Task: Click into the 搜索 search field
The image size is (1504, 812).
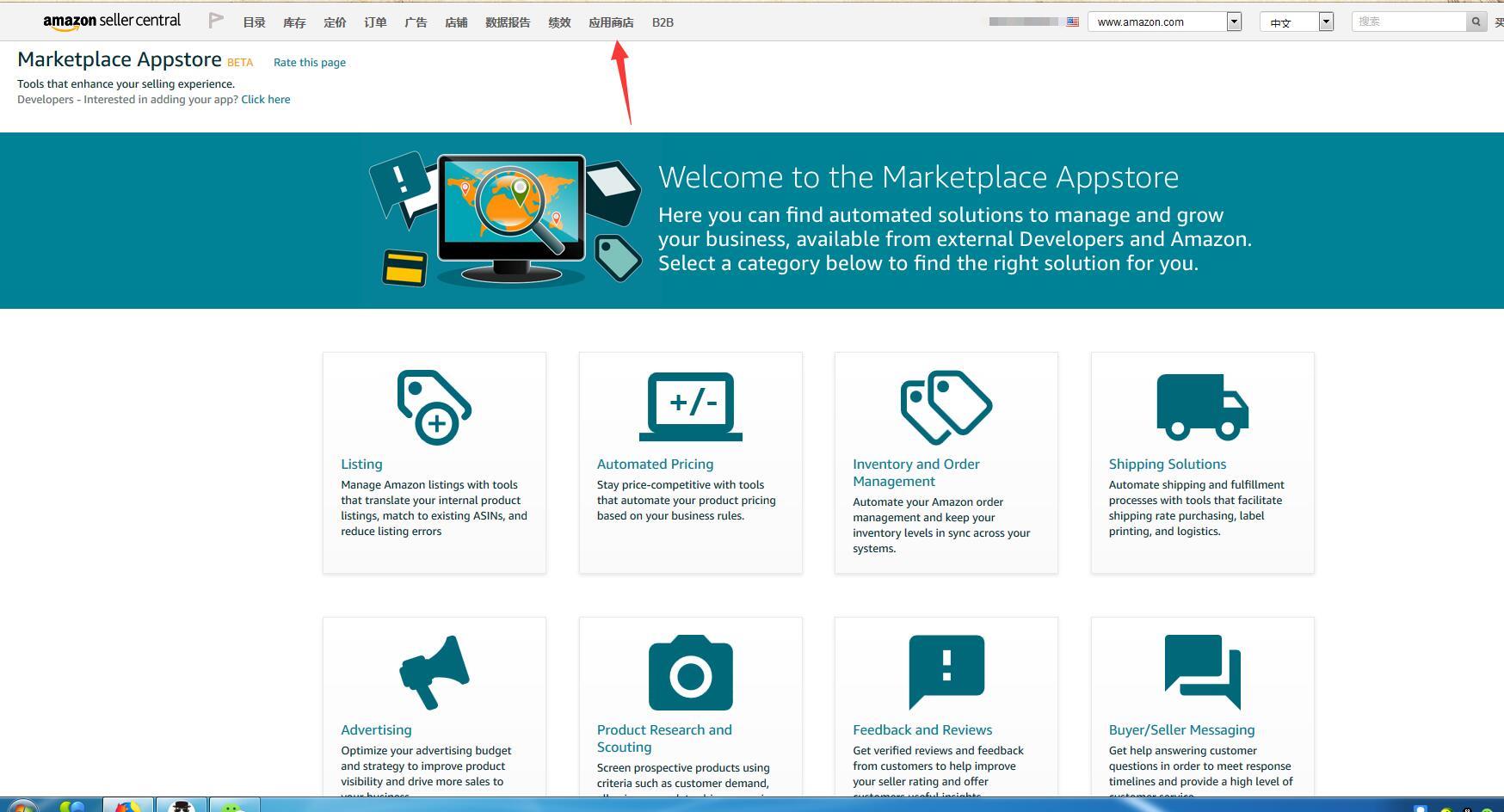Action: tap(1408, 22)
